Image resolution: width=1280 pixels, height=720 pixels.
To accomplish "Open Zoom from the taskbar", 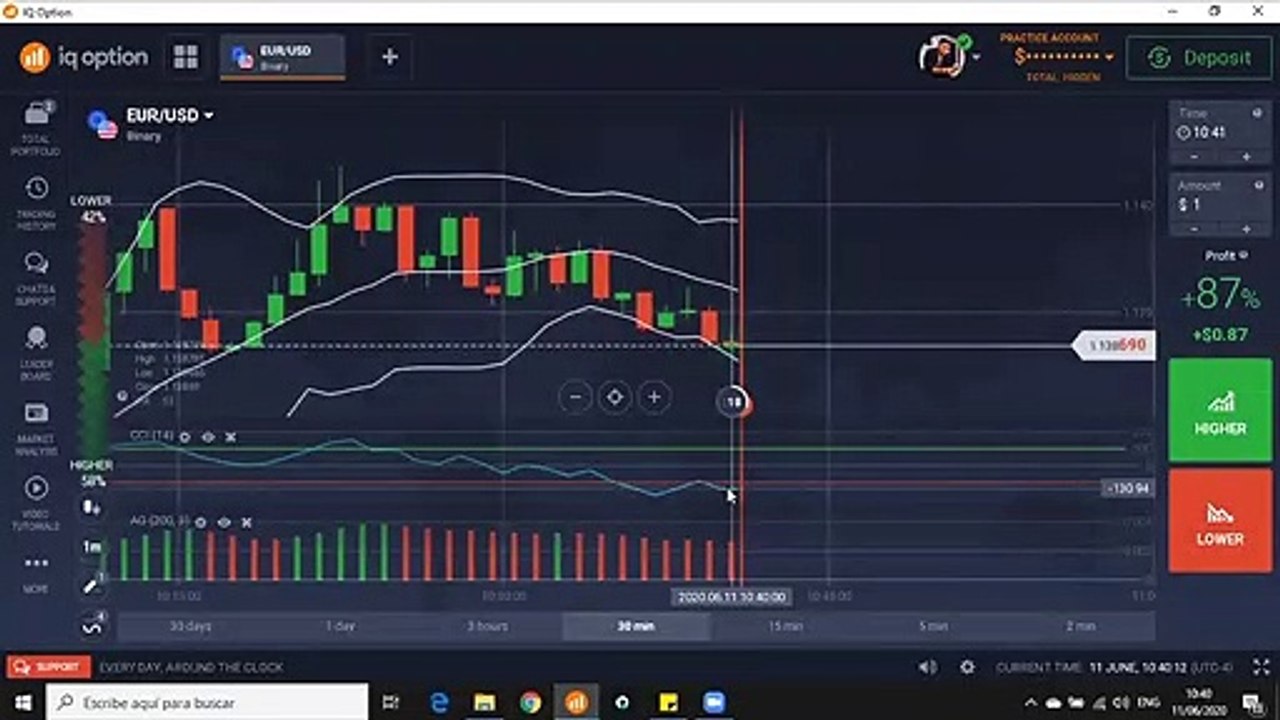I will 714,703.
